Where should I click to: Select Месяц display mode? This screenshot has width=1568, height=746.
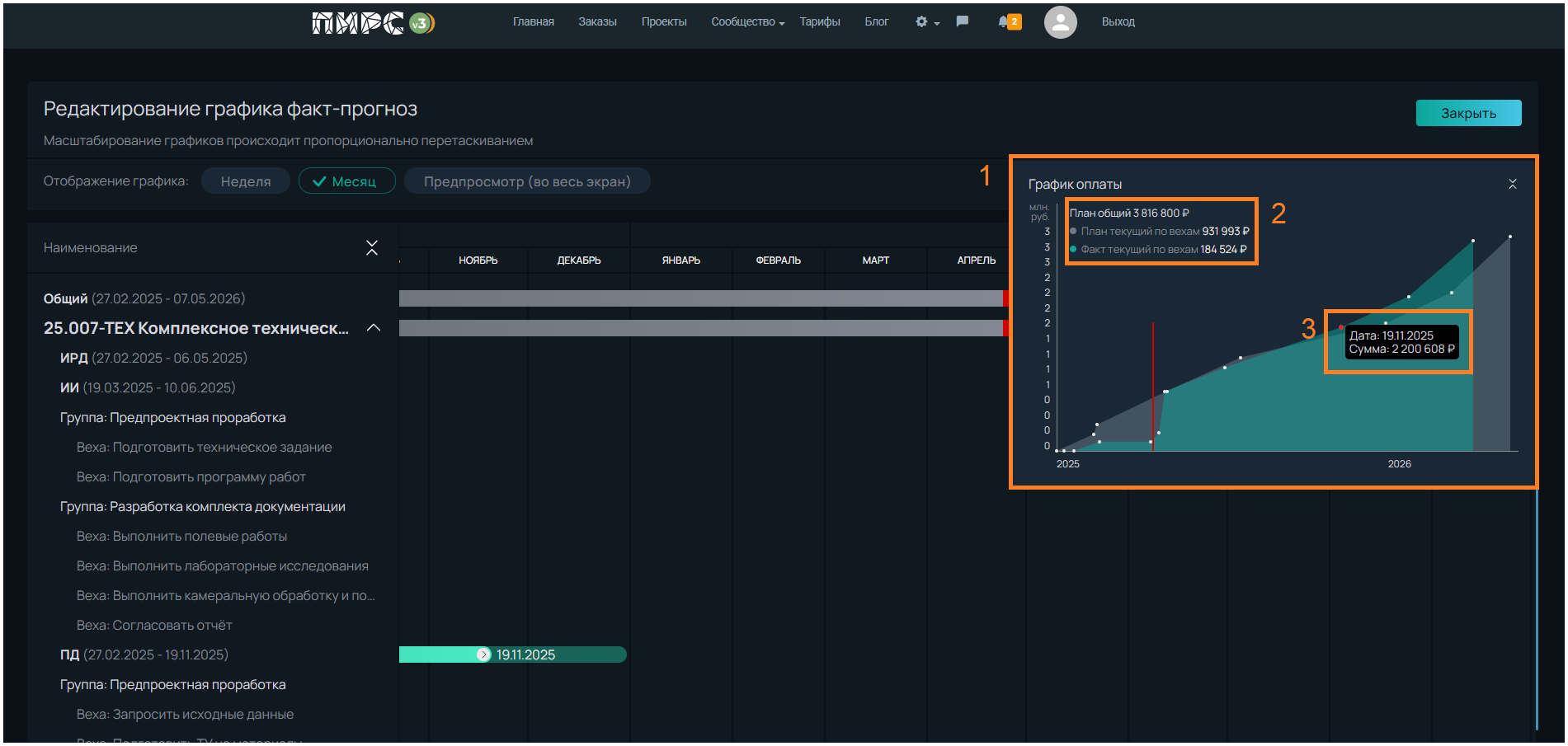(x=346, y=181)
